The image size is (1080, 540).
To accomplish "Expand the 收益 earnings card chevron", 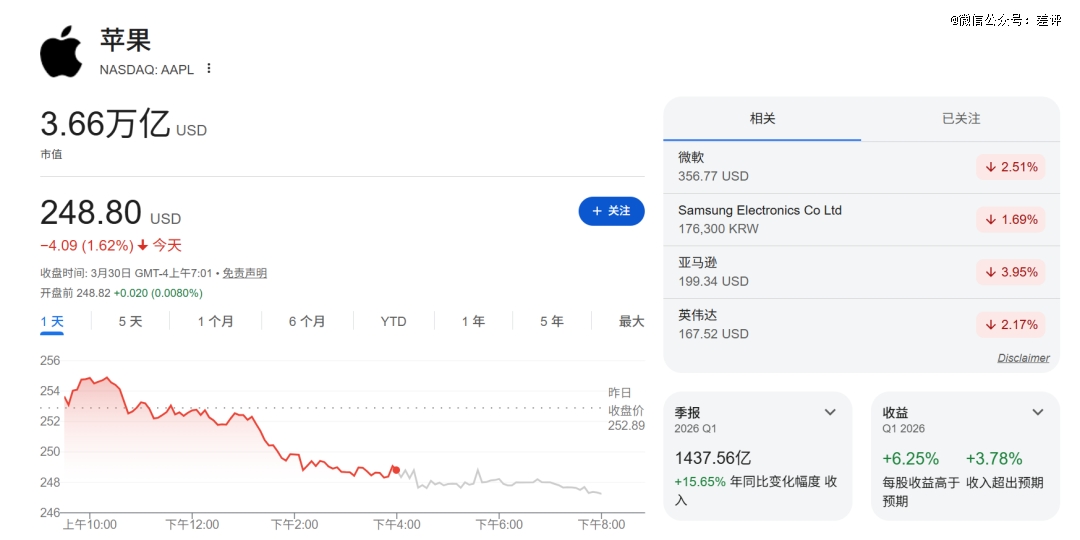I will tap(1038, 412).
